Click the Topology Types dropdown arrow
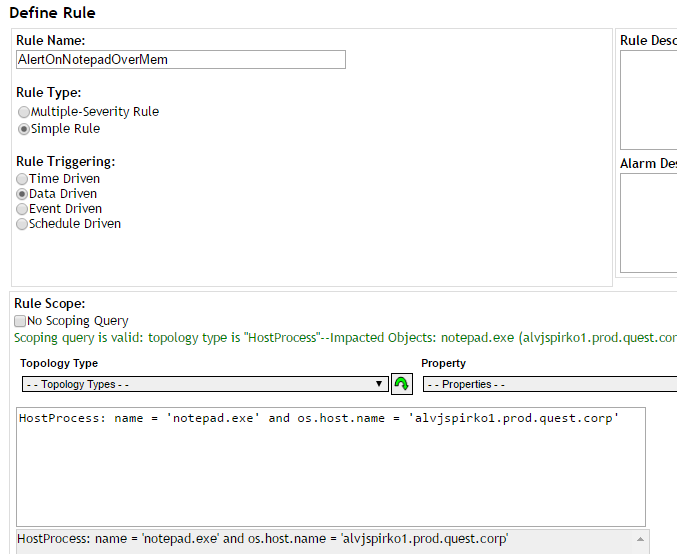 coord(379,384)
